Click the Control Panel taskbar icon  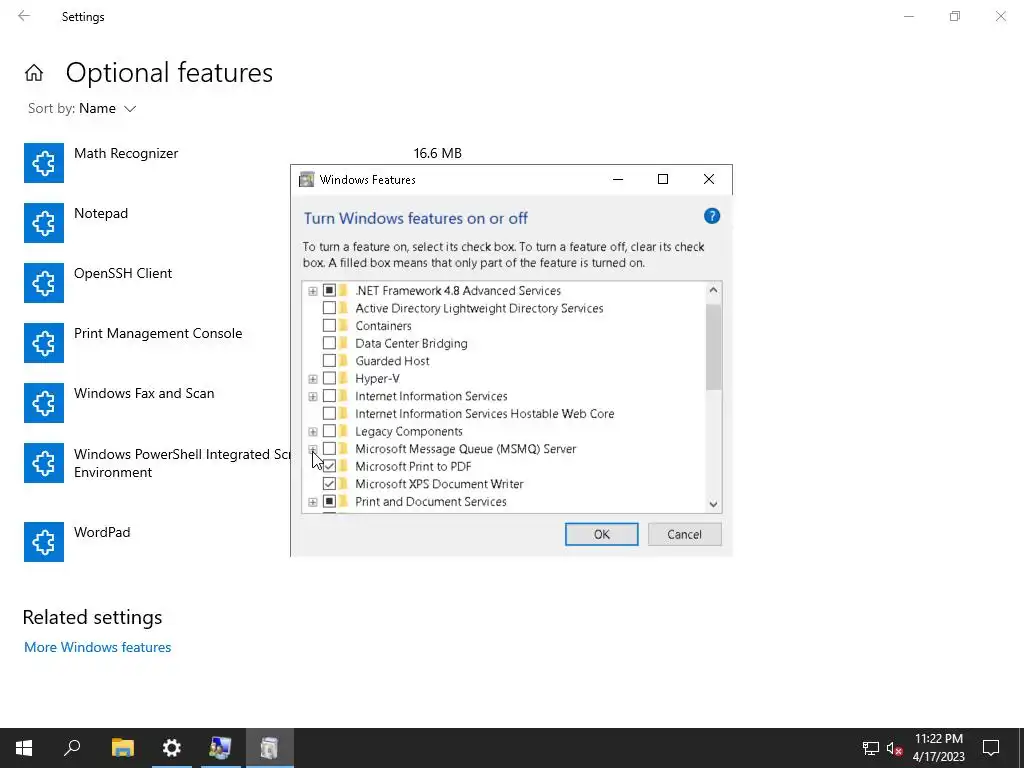pyautogui.click(x=221, y=748)
